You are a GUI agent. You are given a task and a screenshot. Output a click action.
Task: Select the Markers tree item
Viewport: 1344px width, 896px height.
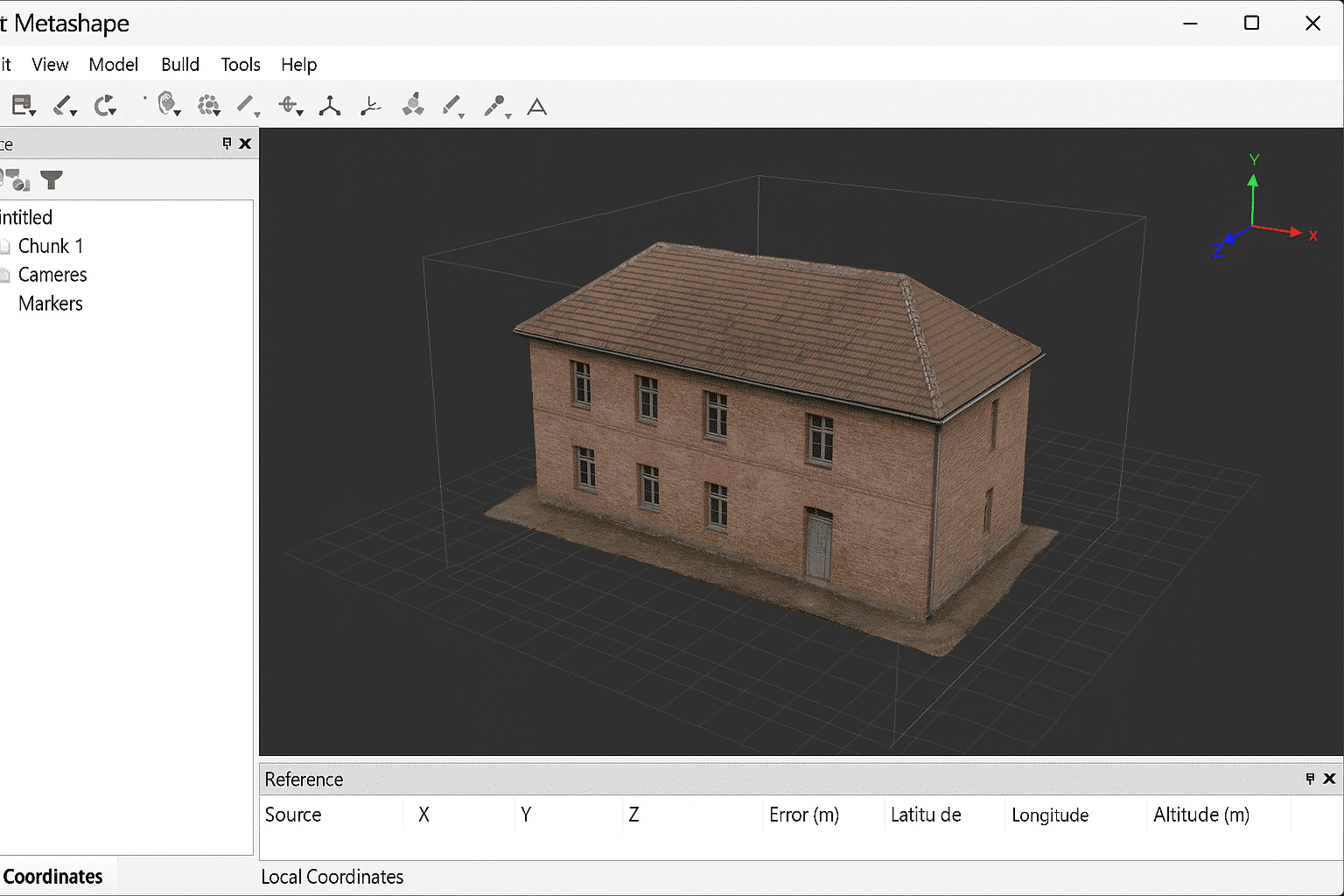click(x=51, y=304)
